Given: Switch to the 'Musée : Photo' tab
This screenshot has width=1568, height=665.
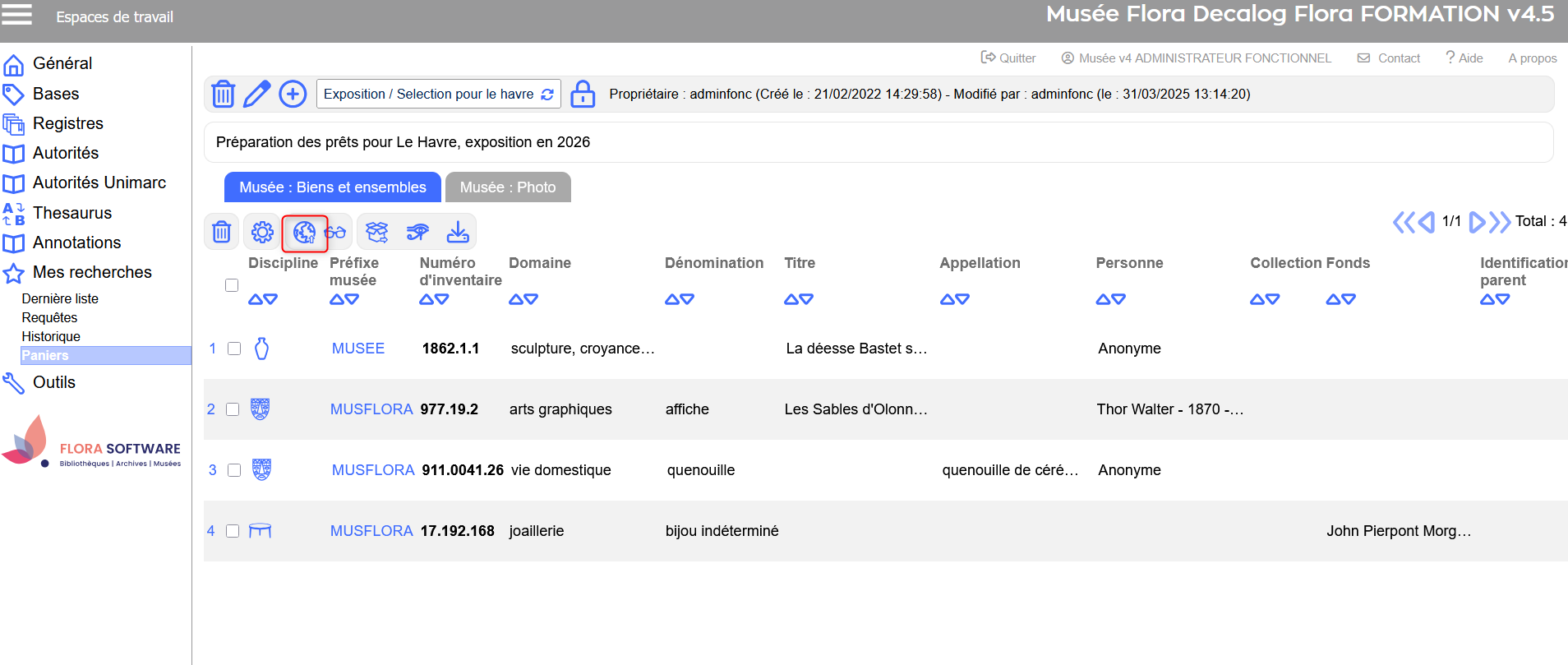Looking at the screenshot, I should click(507, 187).
